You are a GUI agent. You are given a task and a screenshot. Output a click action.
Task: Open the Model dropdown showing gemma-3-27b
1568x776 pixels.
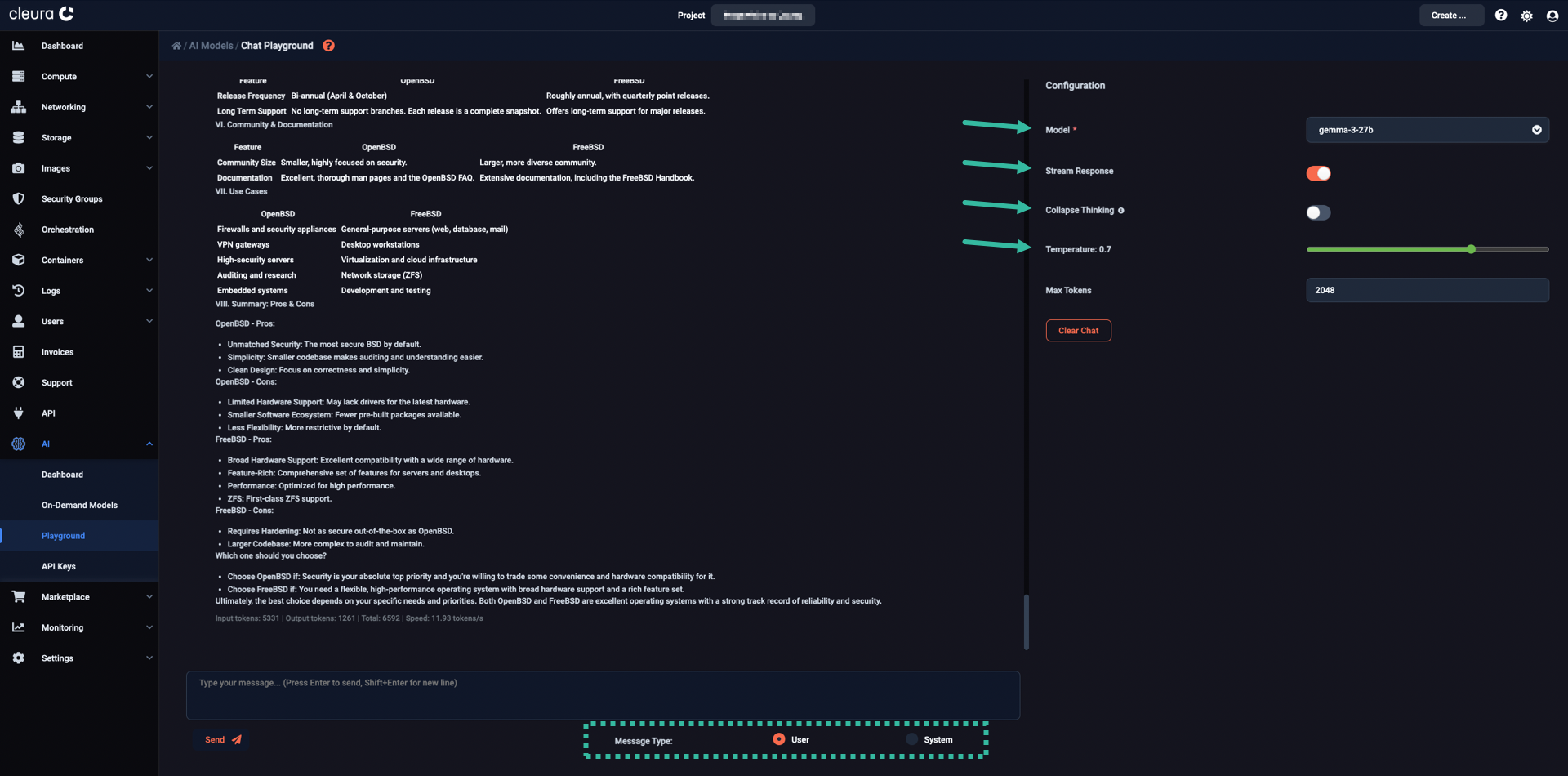pyautogui.click(x=1427, y=130)
